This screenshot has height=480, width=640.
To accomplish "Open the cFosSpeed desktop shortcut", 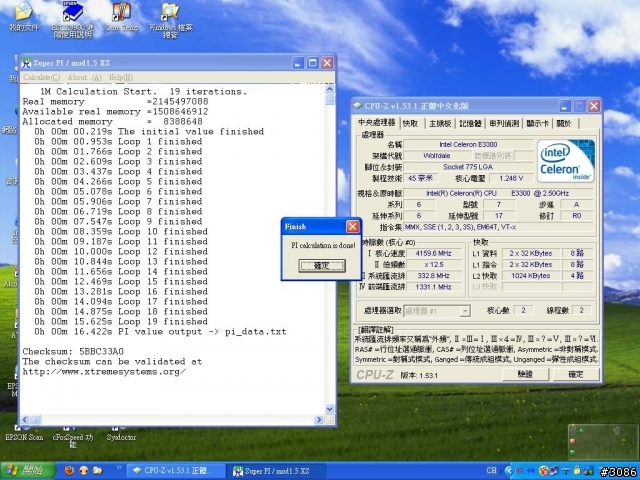I will click(x=73, y=437).
